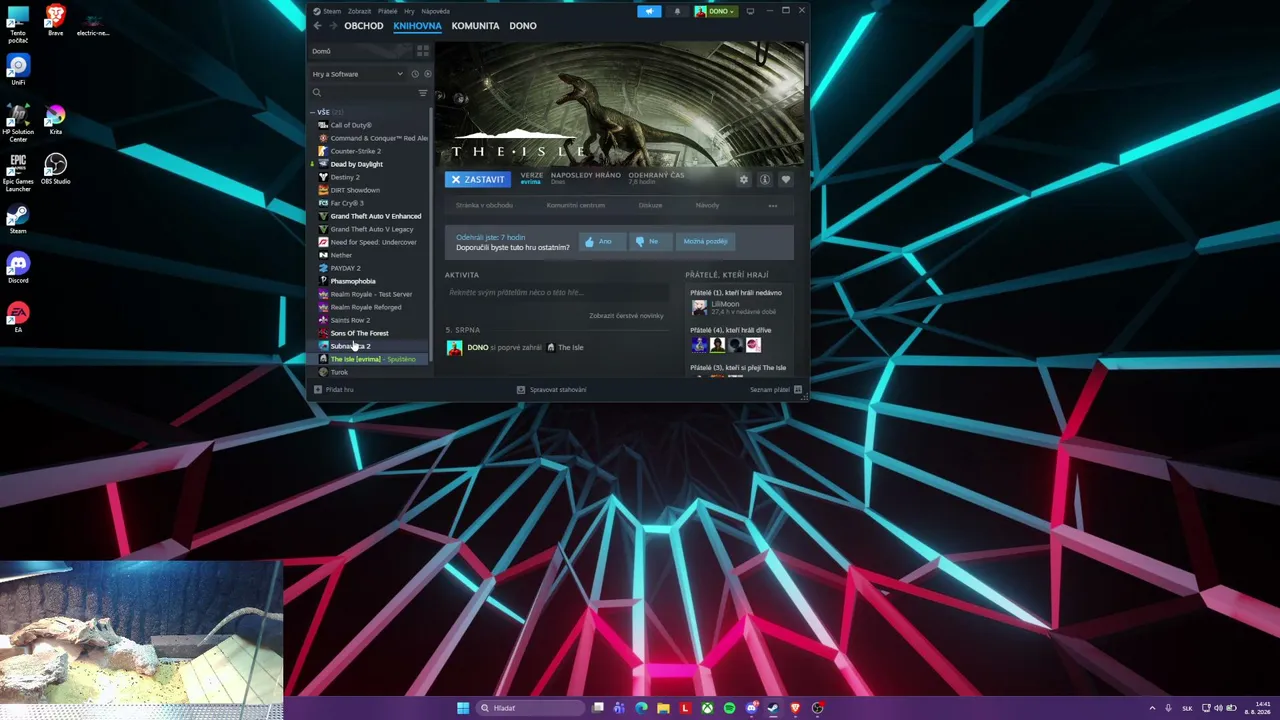Viewport: 1280px width, 720px height.
Task: Click the activity post text field
Action: point(557,293)
